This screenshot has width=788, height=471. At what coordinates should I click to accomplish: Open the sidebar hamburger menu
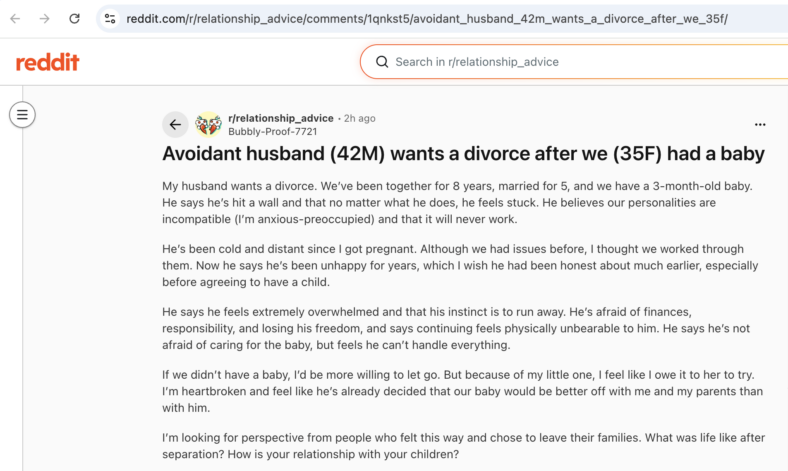(22, 115)
